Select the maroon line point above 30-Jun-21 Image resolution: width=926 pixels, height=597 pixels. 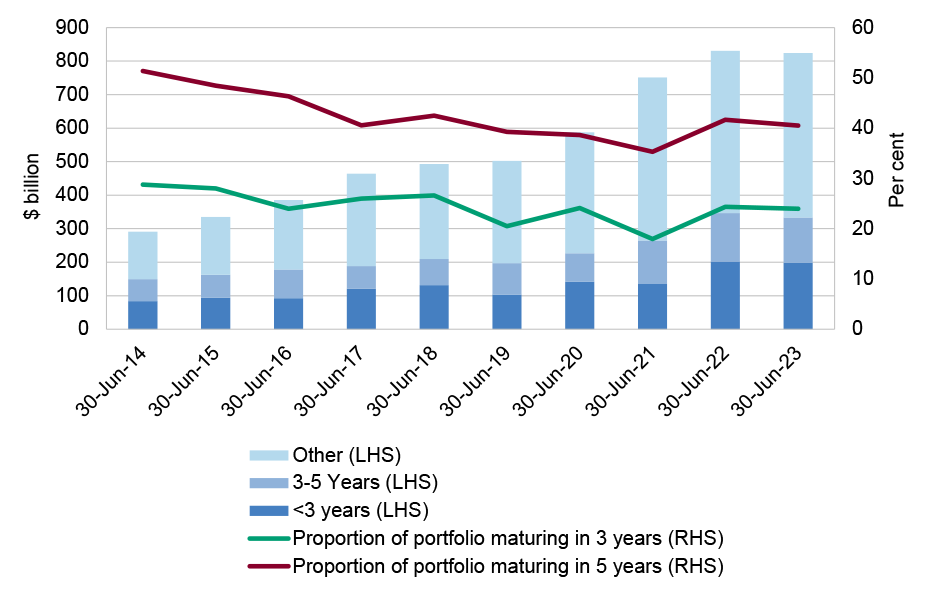[653, 152]
